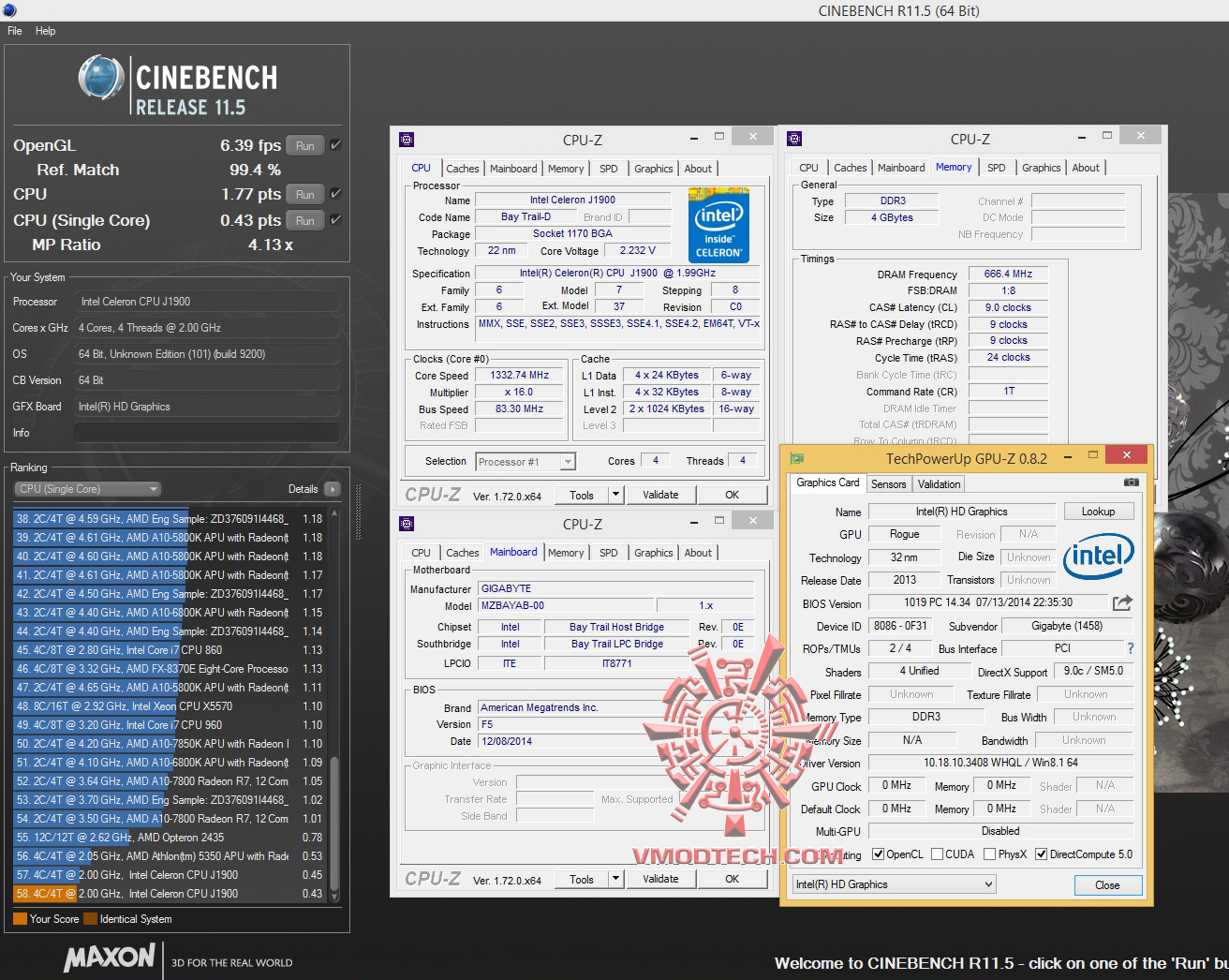
Task: Click the Info input field in Your System
Action: point(206,433)
